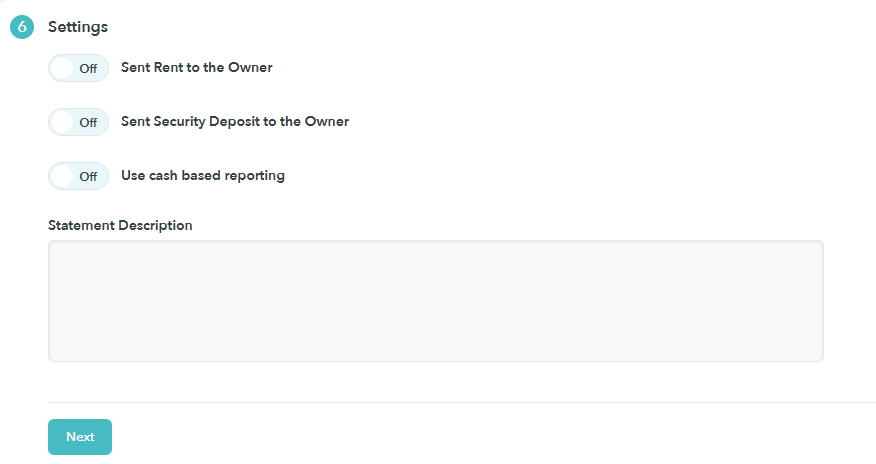876x464 pixels.
Task: Click the Sent Security Deposit to the Owner label
Action: point(235,122)
